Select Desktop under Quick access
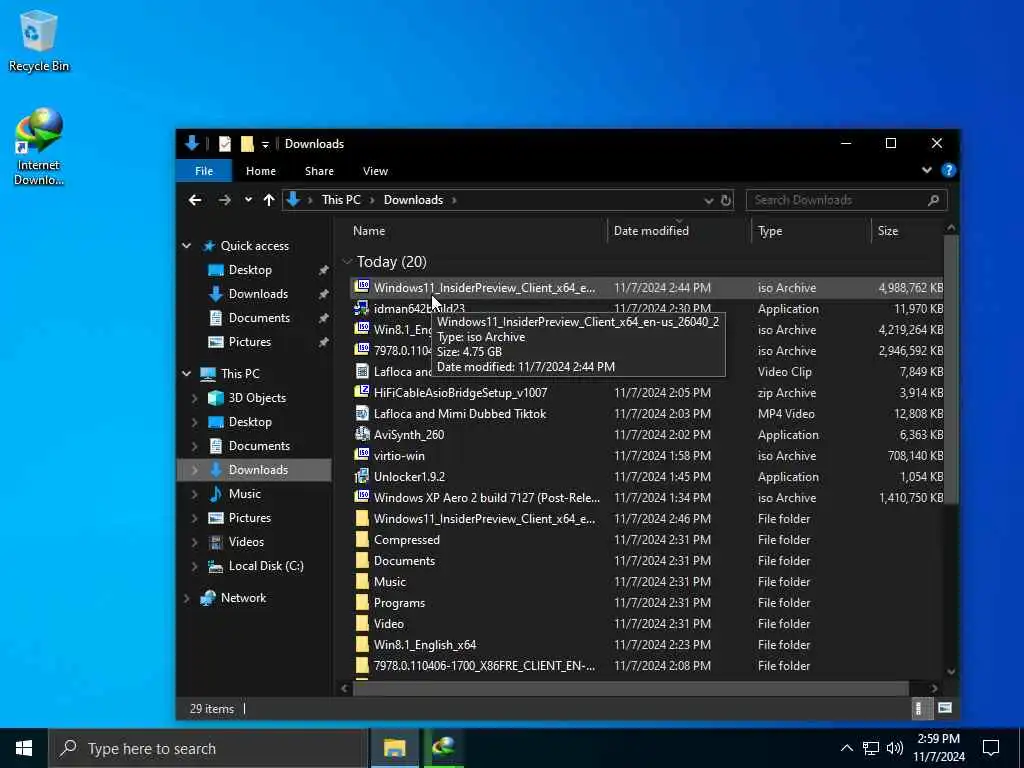The height and width of the screenshot is (768, 1024). [250, 270]
